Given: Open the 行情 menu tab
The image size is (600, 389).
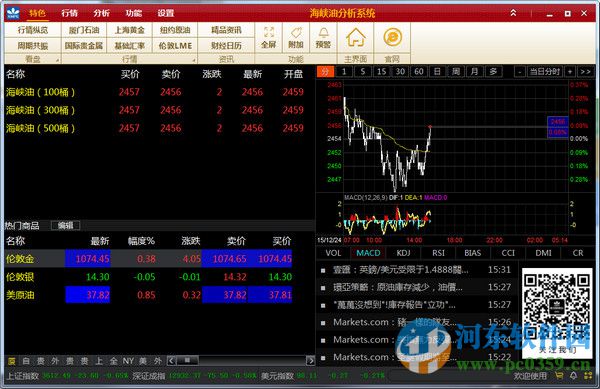Looking at the screenshot, I should pos(69,13).
